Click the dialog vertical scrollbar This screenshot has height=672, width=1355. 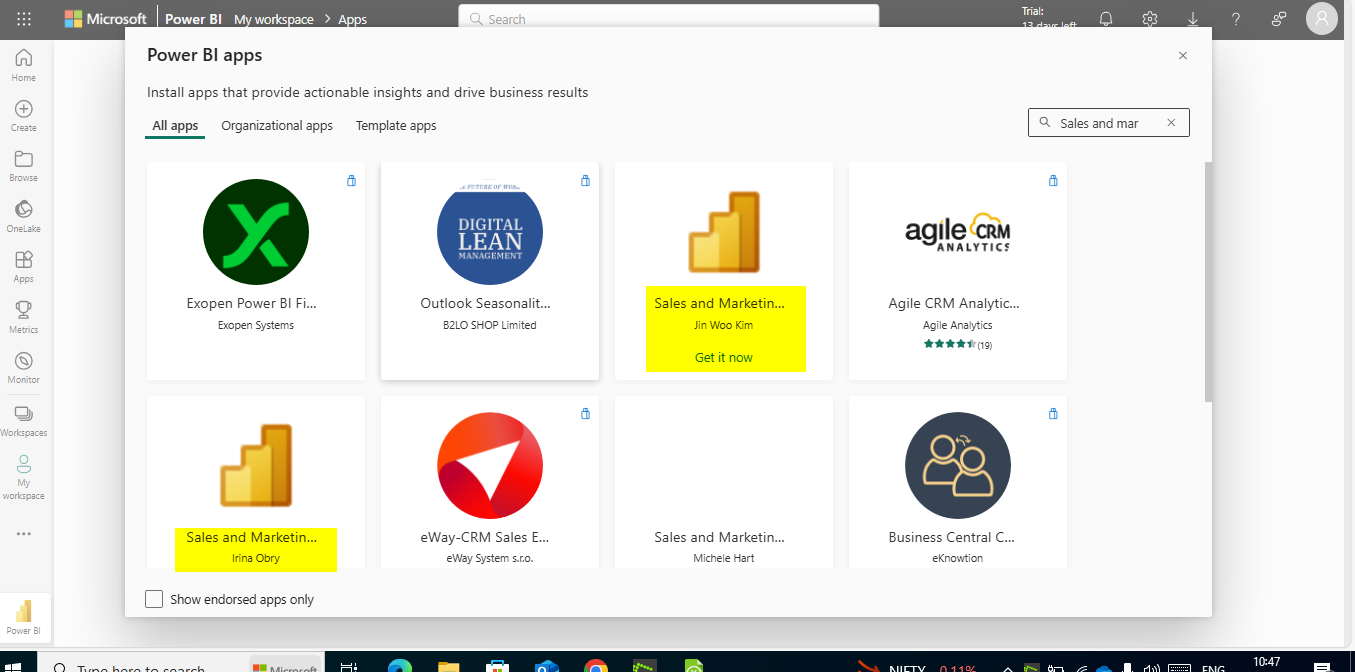click(1209, 281)
